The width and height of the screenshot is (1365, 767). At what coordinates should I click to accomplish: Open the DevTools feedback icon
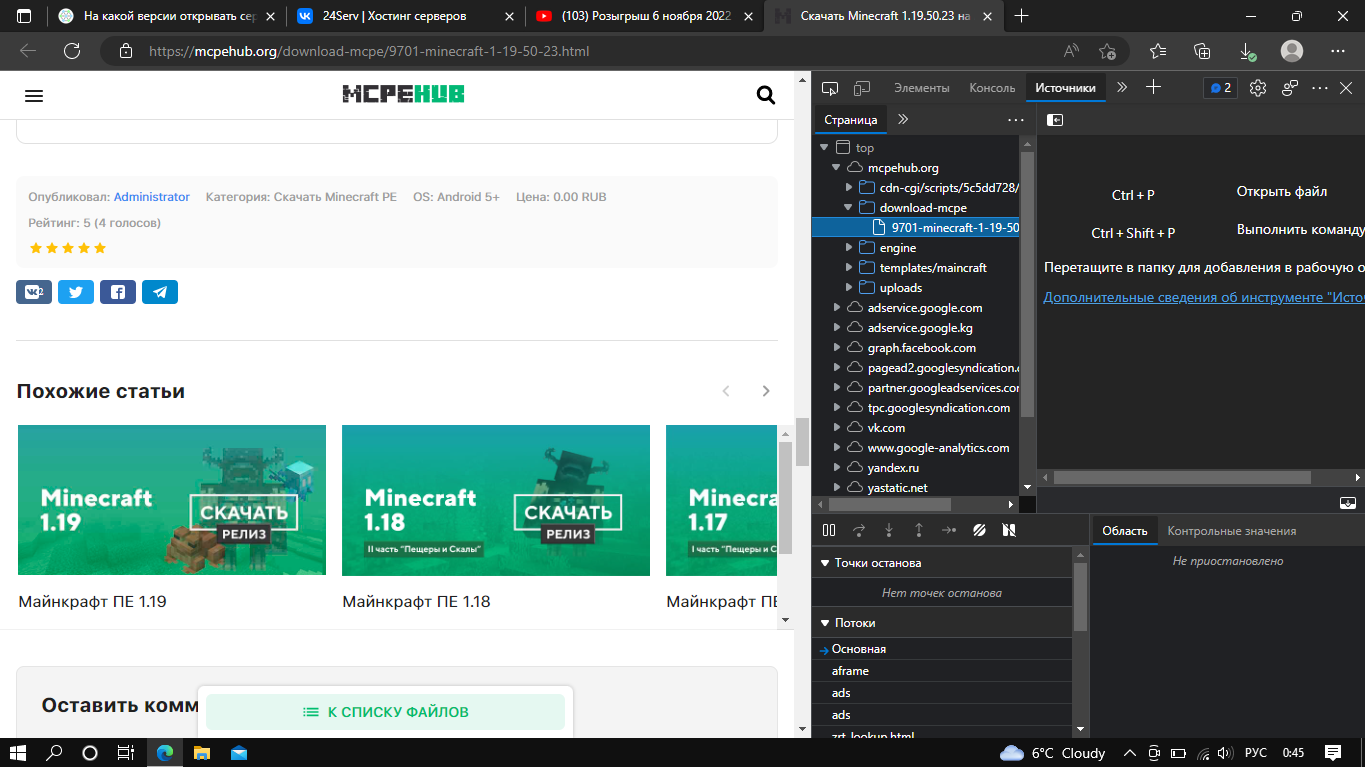1290,88
